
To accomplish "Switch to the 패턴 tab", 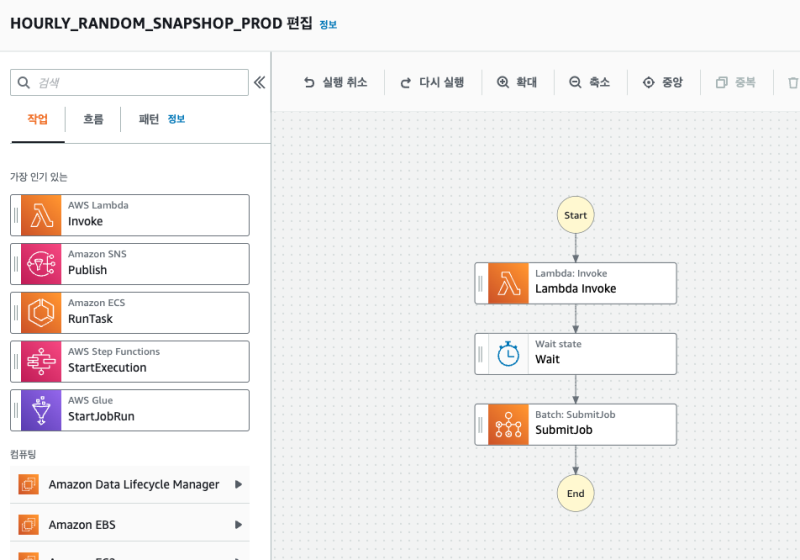I will tap(149, 119).
